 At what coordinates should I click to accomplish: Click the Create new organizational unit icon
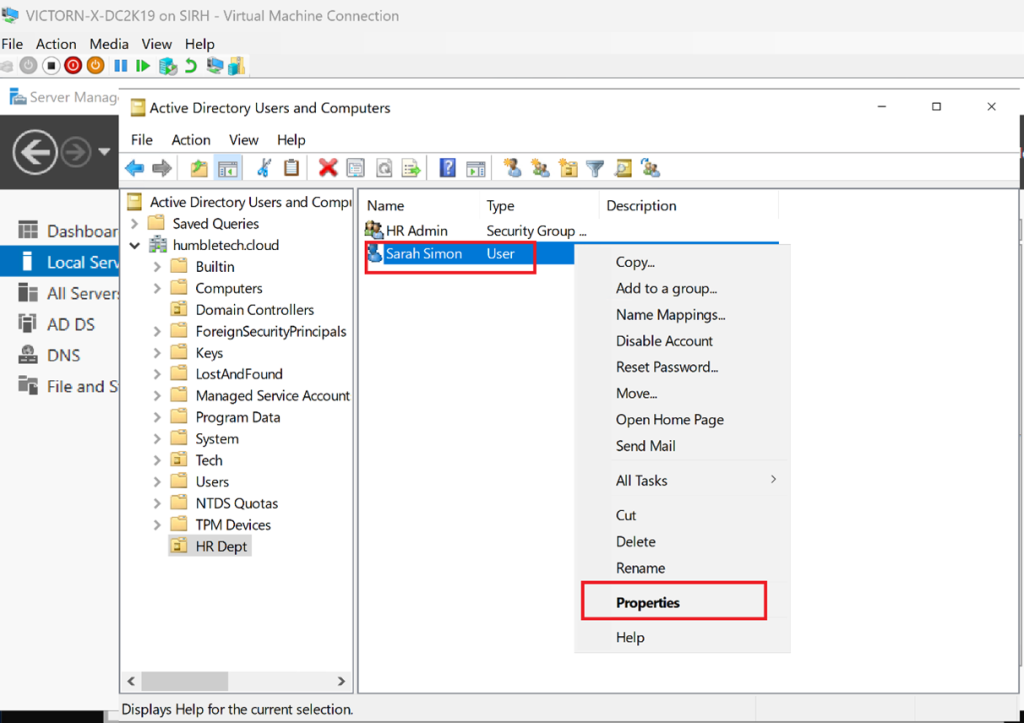(x=568, y=169)
